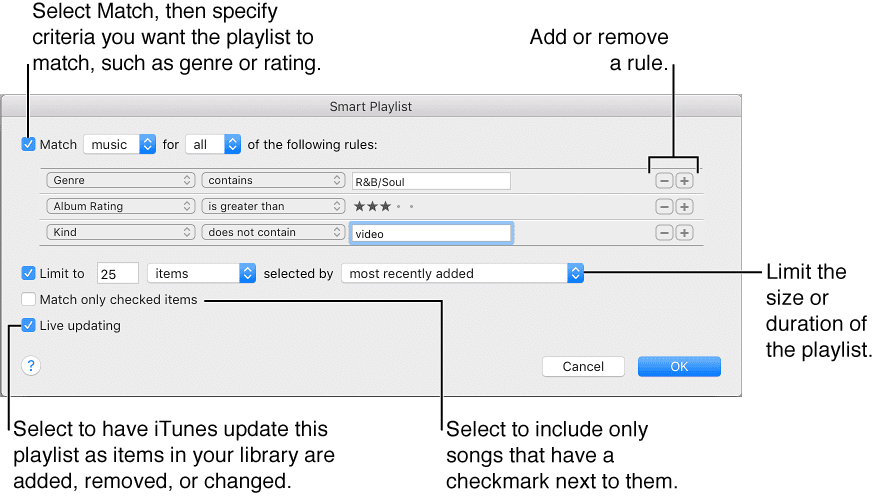Remove the Genre rule with minus button
Viewport: 874px width, 500px height.
tap(663, 181)
